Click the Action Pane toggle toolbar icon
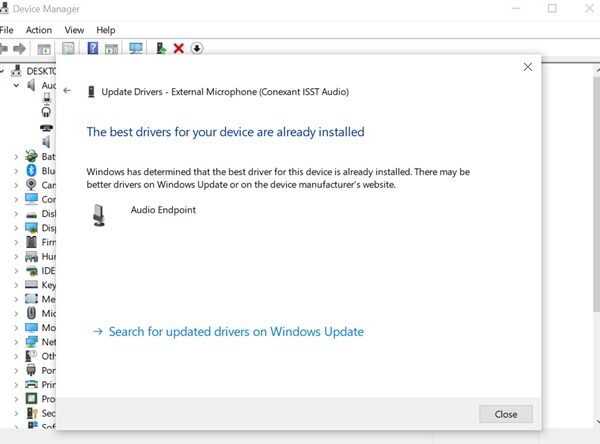Image resolution: width=600 pixels, height=444 pixels. click(111, 49)
